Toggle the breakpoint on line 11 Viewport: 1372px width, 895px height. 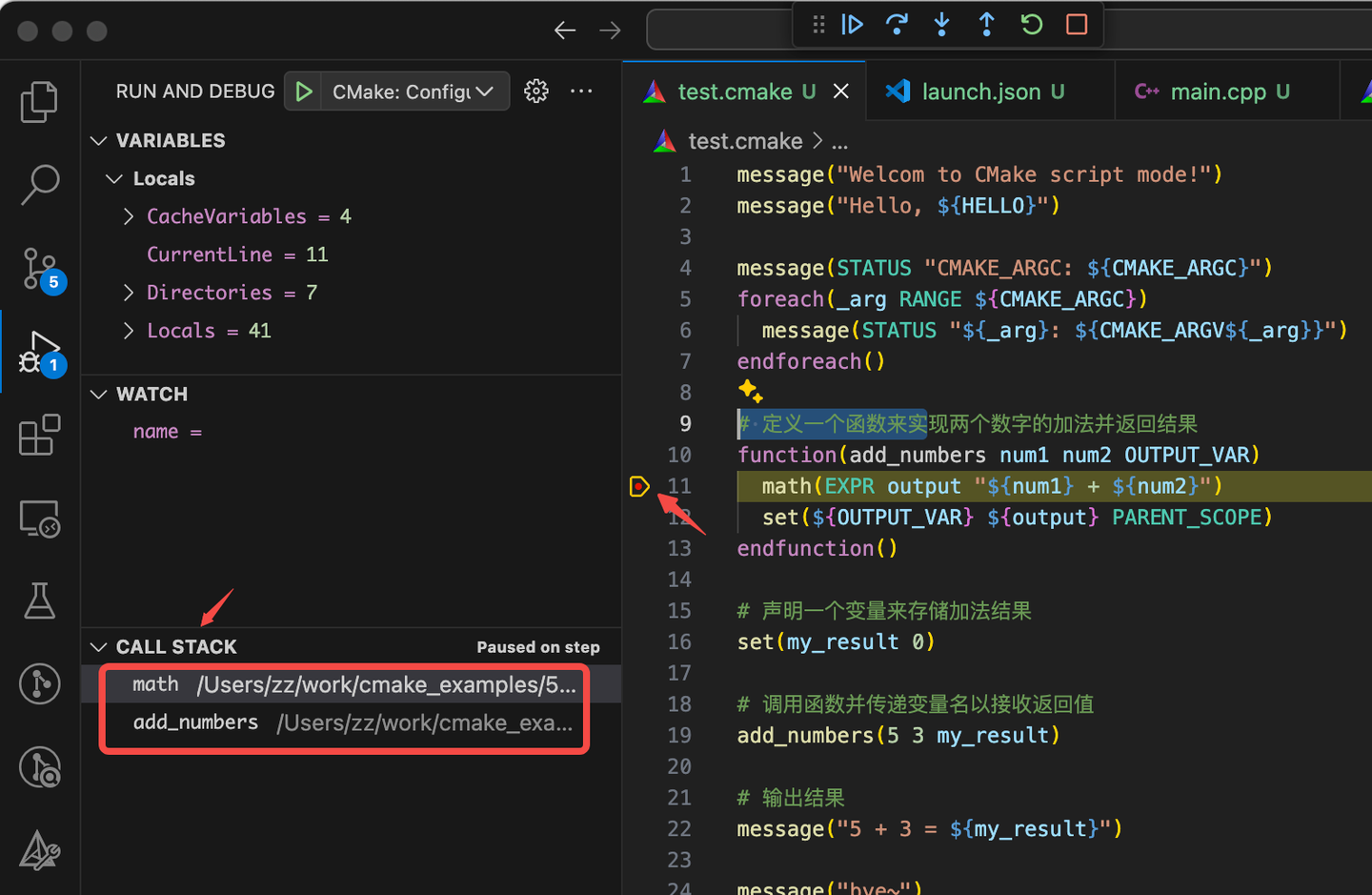639,486
